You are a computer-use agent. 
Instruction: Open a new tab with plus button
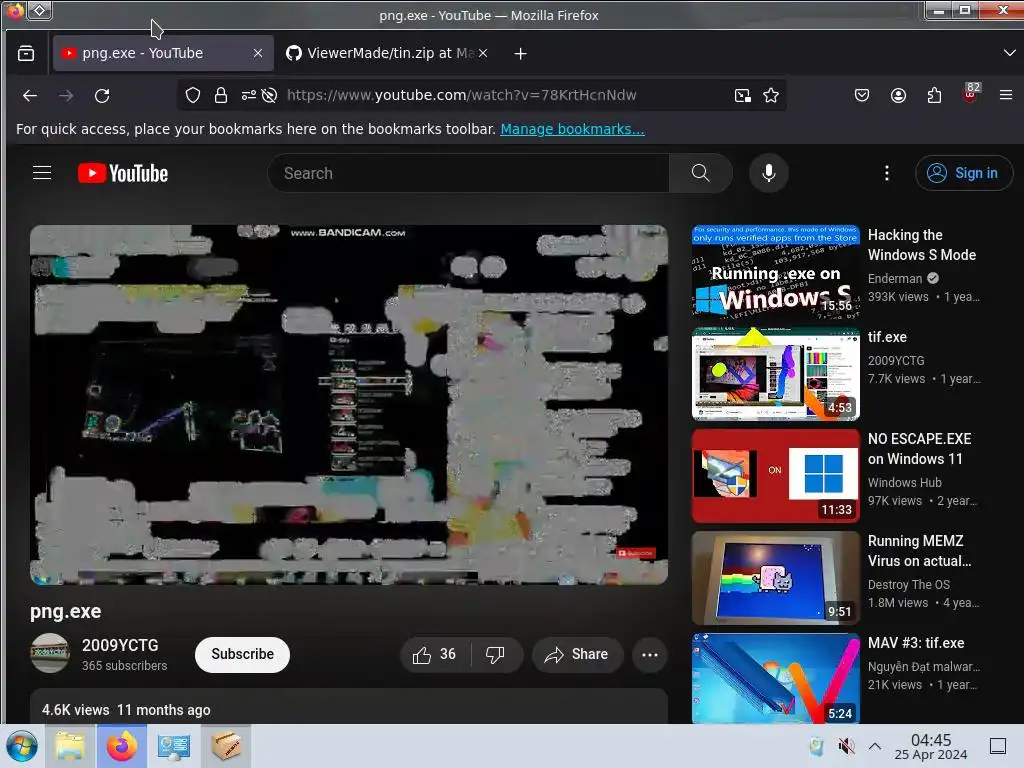tap(520, 54)
